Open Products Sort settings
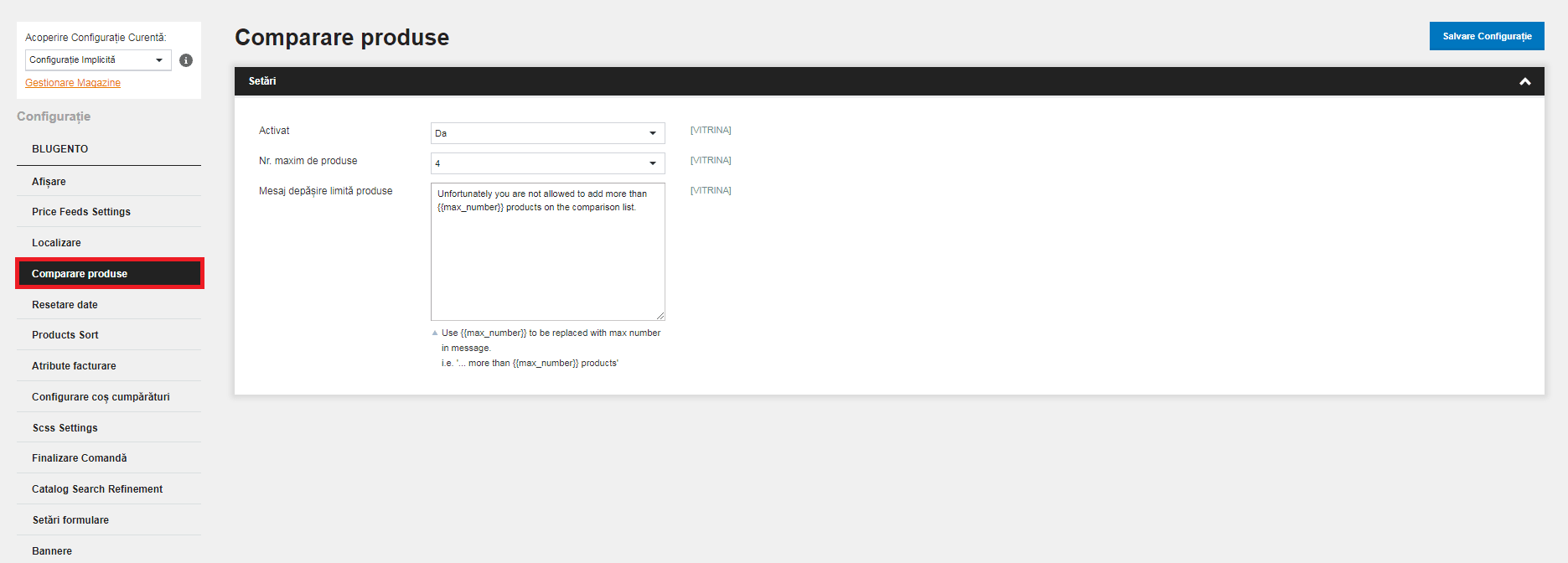 tap(109, 335)
